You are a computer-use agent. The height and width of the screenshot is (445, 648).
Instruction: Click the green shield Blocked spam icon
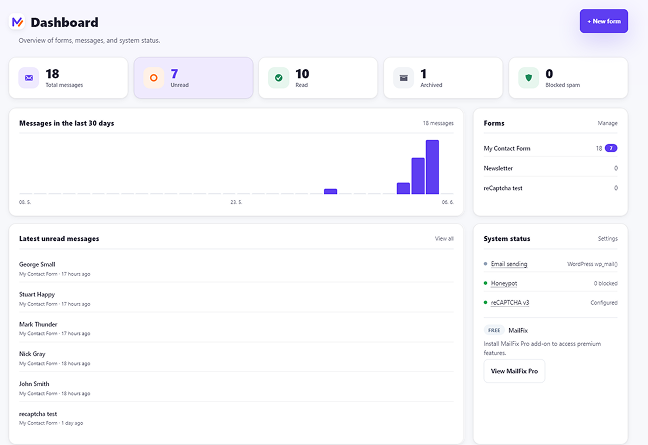point(529,78)
